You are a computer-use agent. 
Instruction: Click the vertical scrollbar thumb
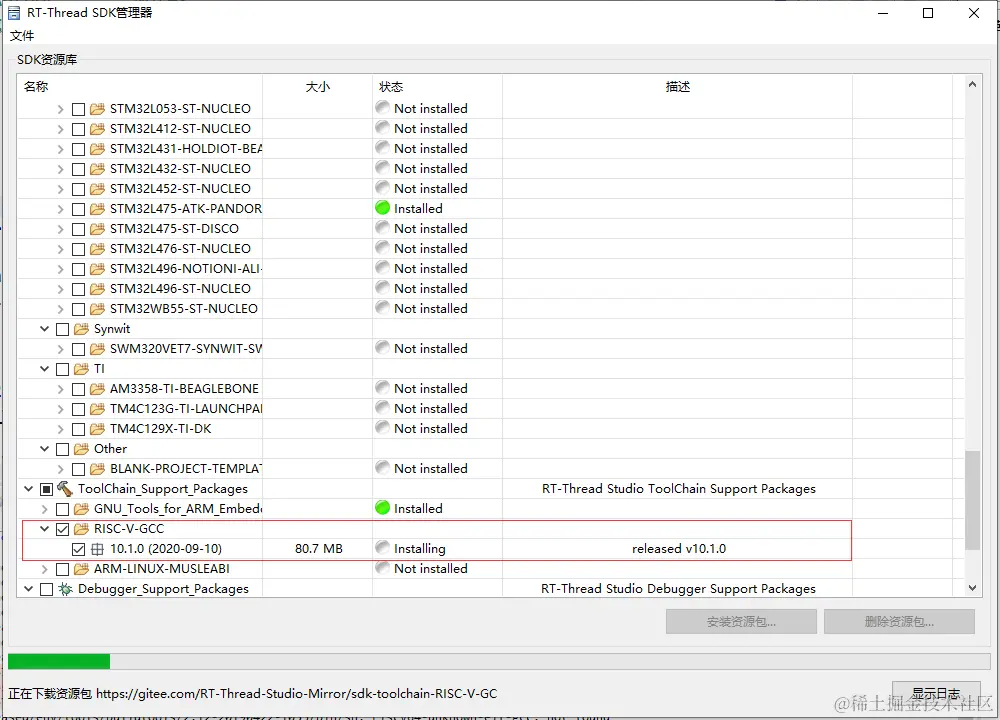[x=972, y=500]
